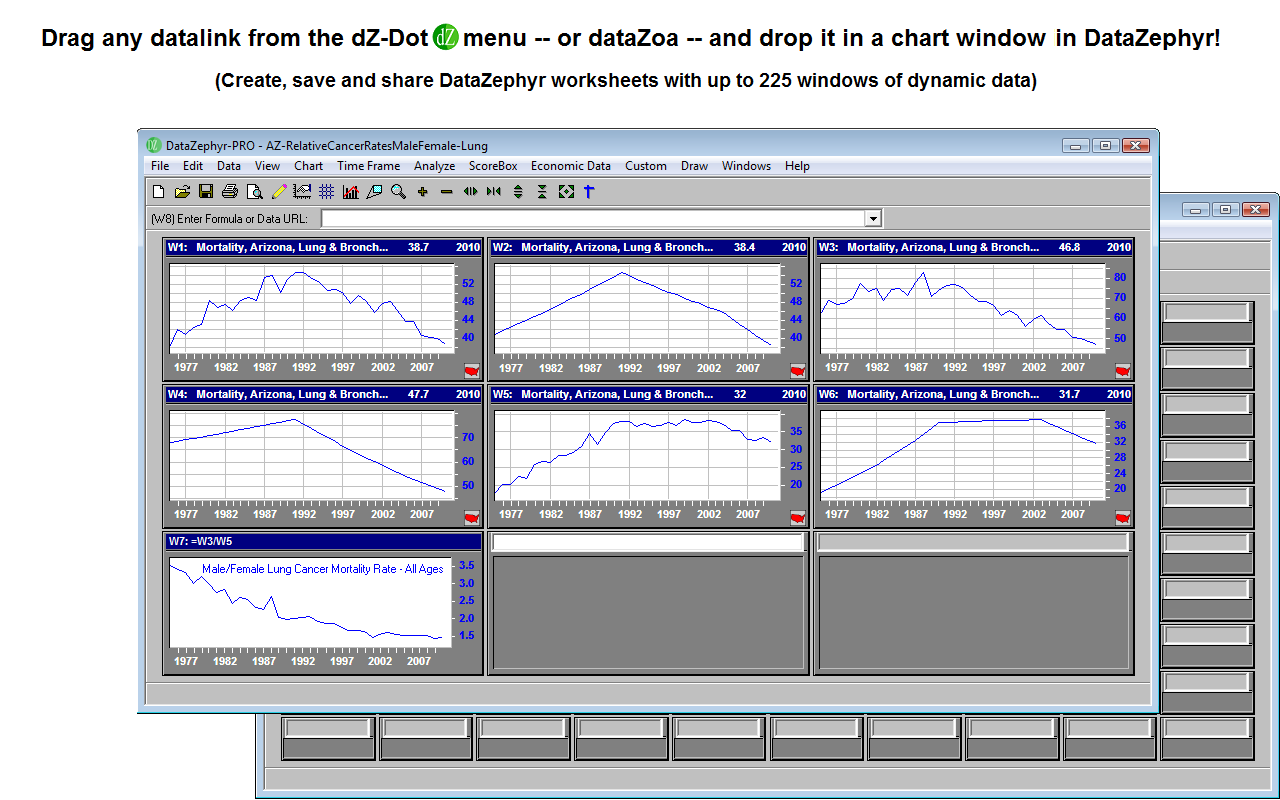Image resolution: width=1280 pixels, height=800 pixels.
Task: Click the red US map icon in W3
Action: click(1123, 370)
